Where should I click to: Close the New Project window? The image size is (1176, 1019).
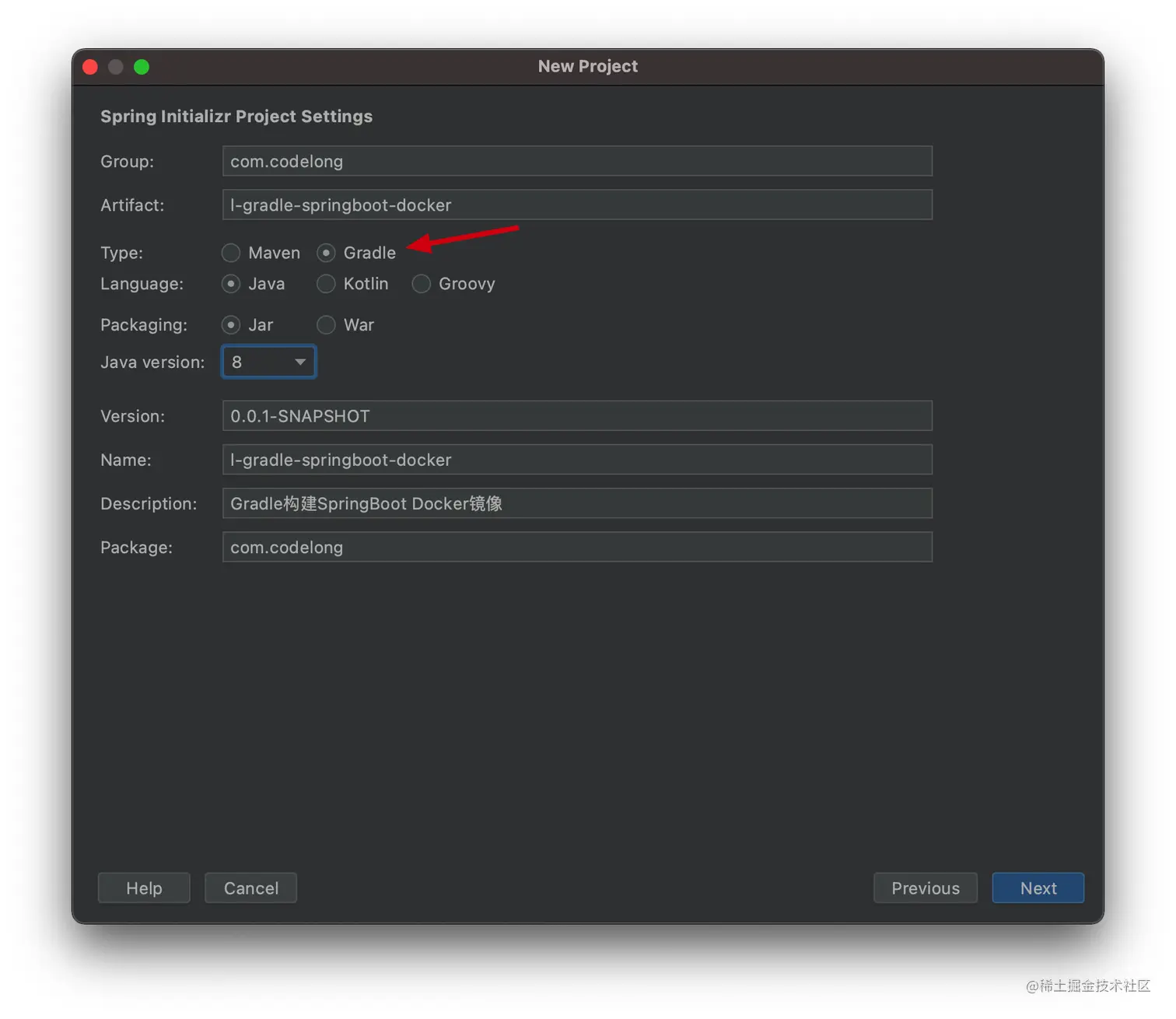(90, 67)
